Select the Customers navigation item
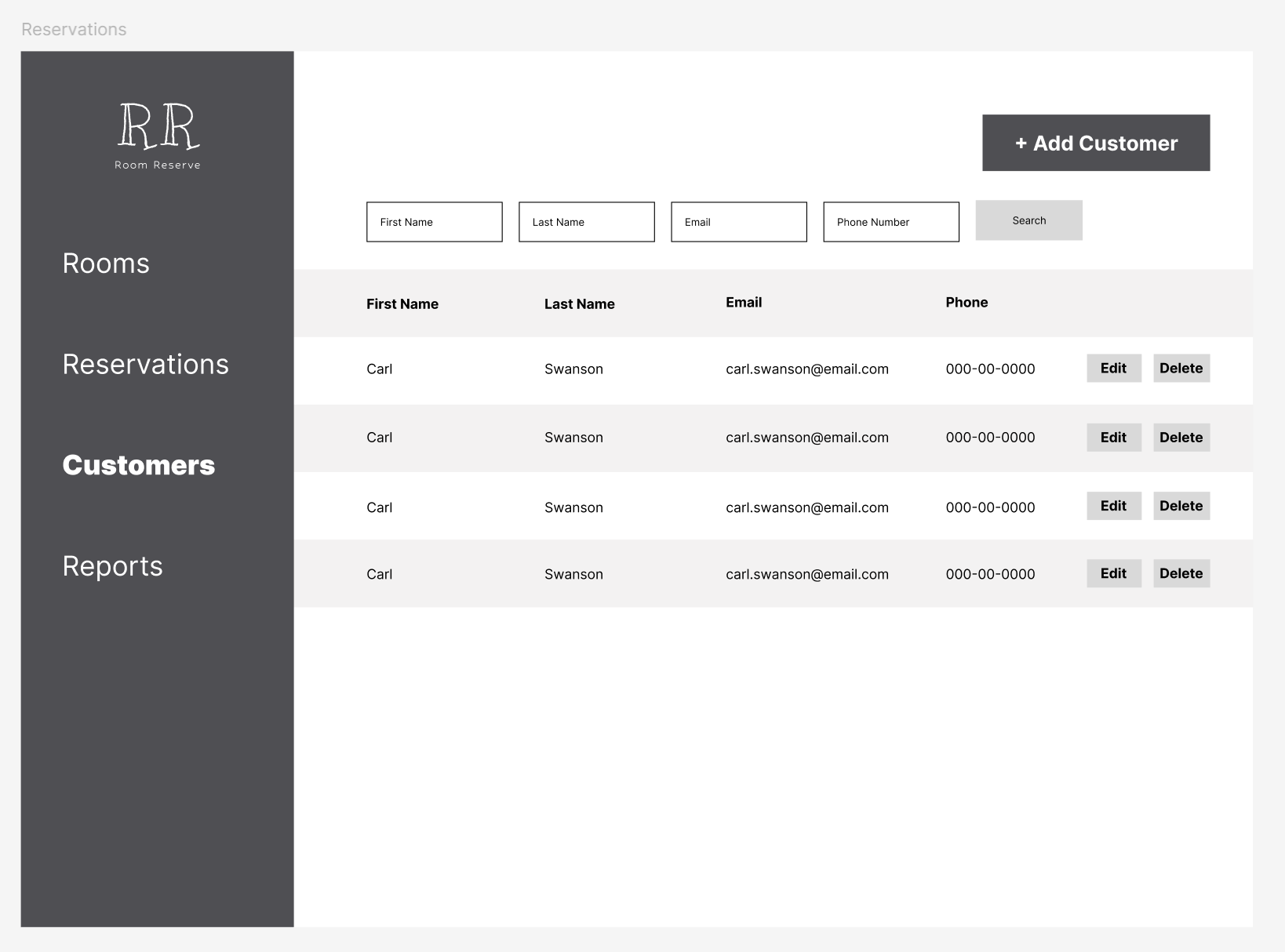This screenshot has width=1285, height=952. click(x=139, y=464)
